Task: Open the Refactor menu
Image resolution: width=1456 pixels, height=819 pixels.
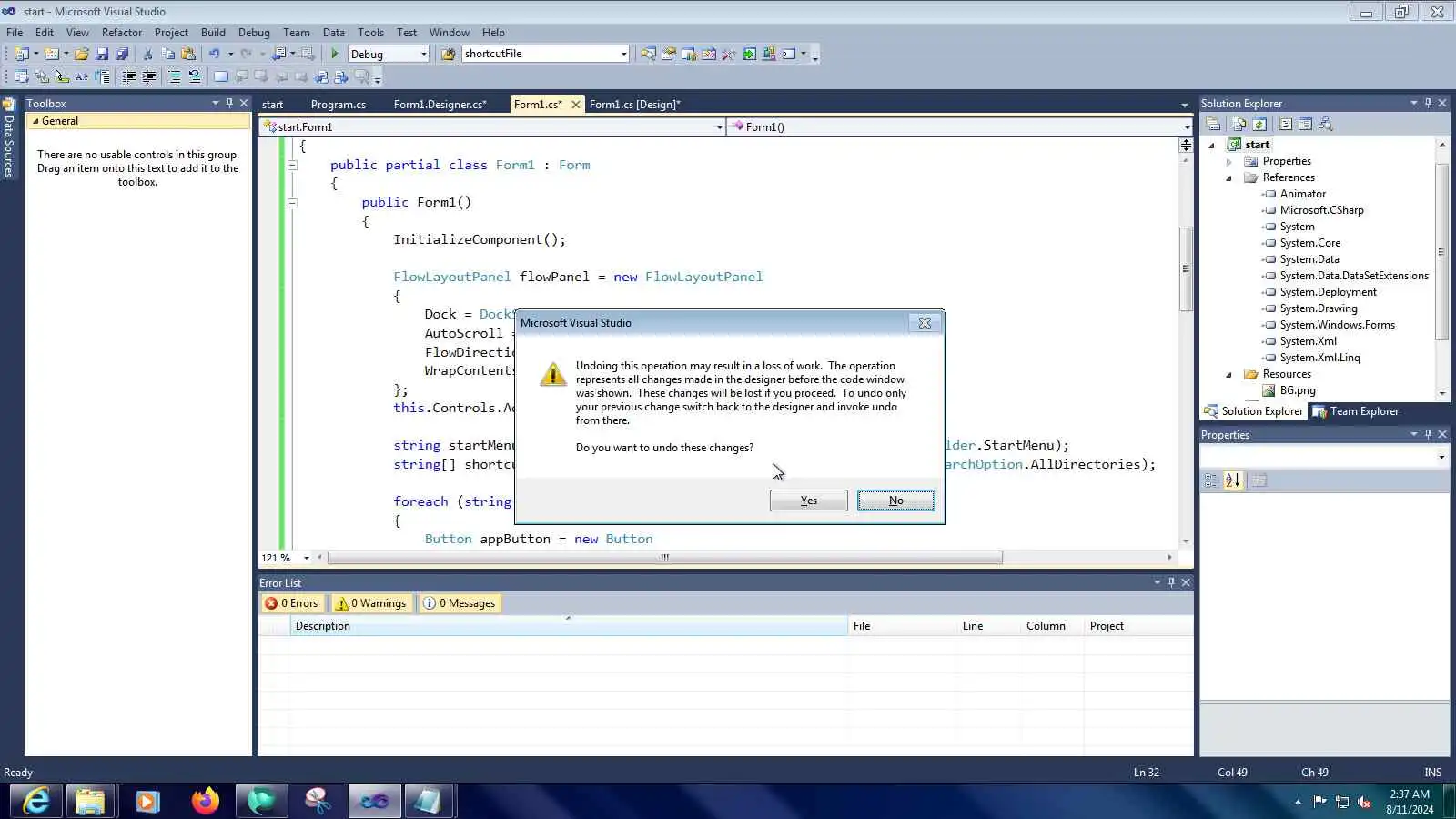Action: pyautogui.click(x=122, y=33)
